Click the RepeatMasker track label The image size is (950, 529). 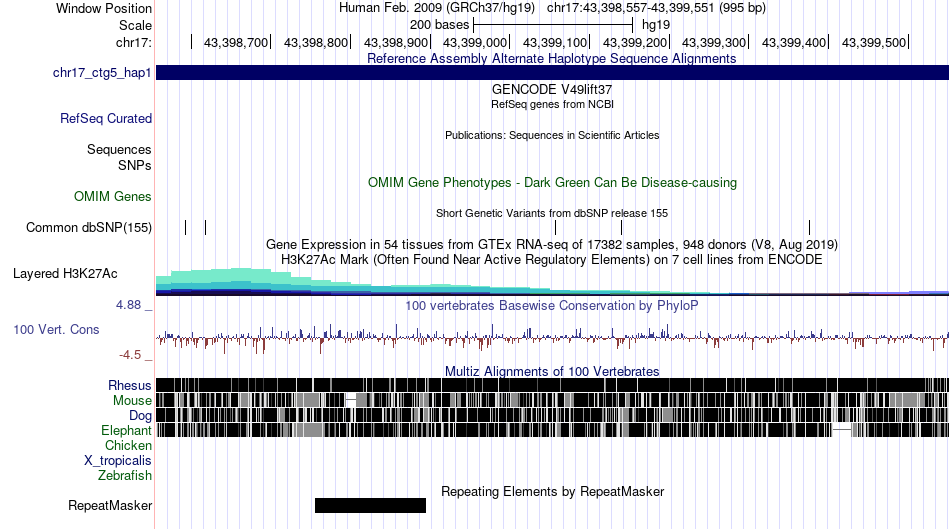[x=110, y=505]
